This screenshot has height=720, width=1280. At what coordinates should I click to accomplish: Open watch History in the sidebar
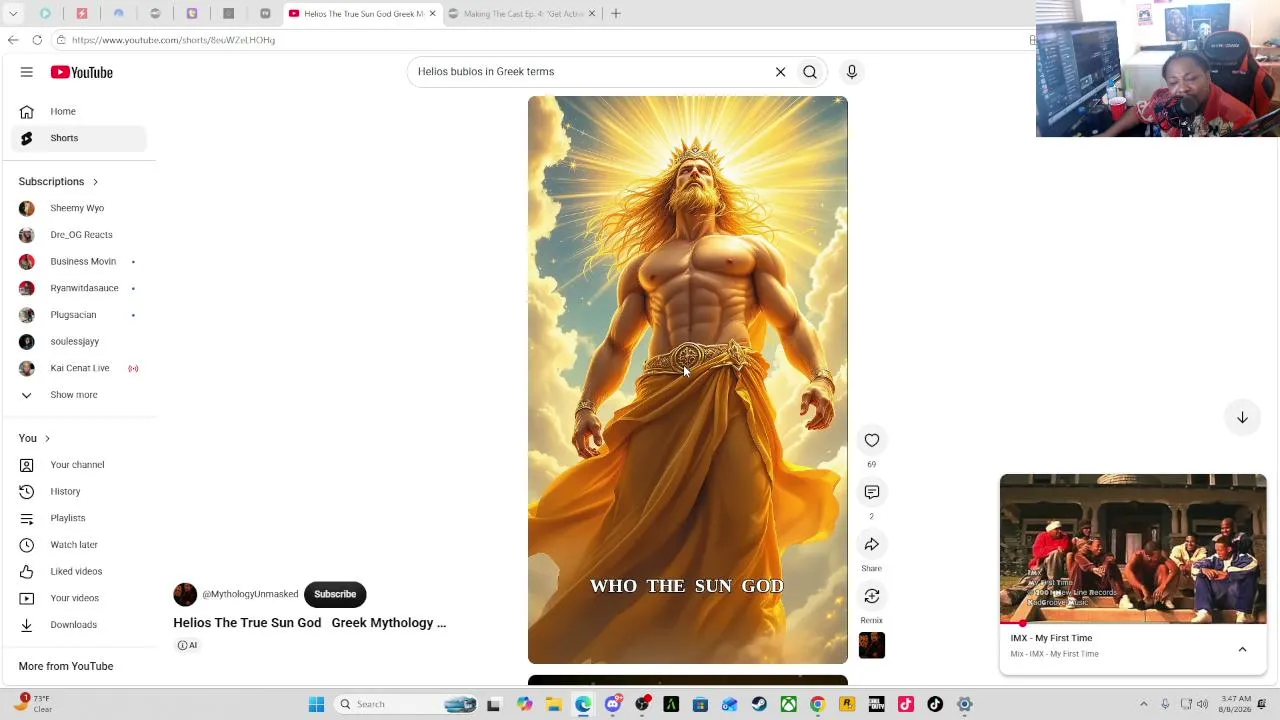point(80,491)
